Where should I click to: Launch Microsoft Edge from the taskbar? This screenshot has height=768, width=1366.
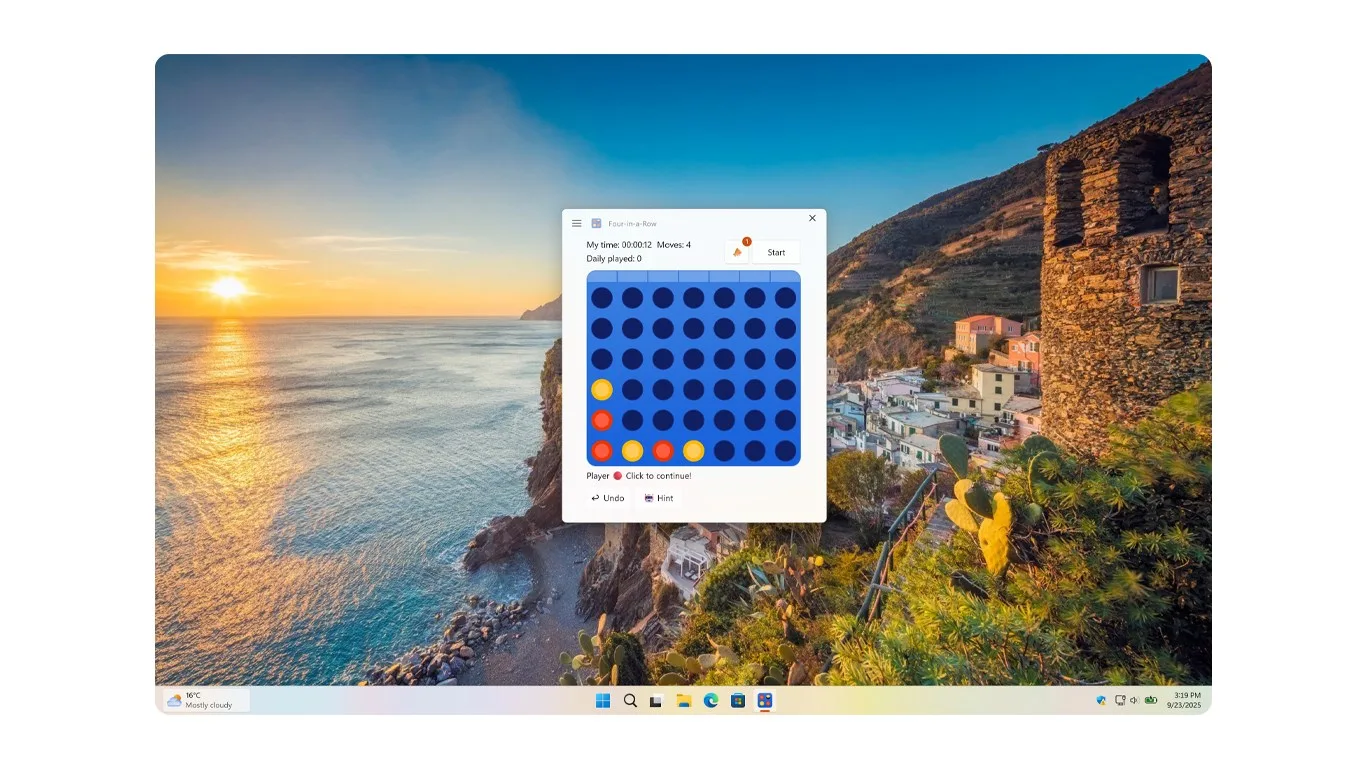711,701
